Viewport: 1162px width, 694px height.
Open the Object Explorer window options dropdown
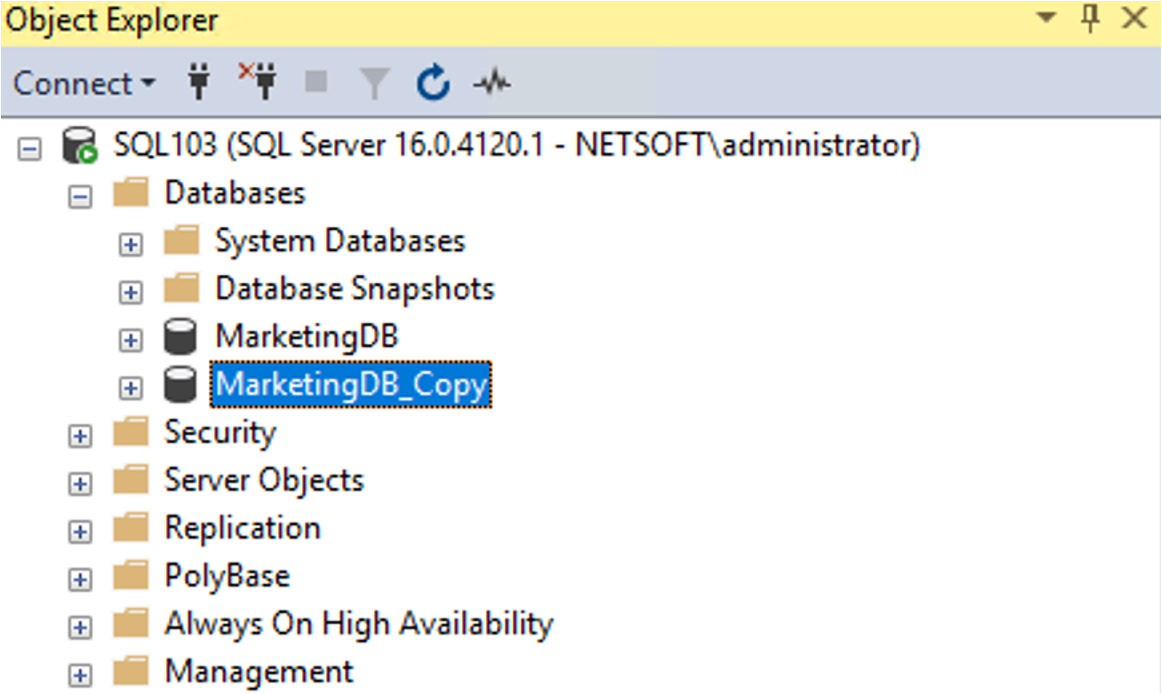pos(1047,18)
